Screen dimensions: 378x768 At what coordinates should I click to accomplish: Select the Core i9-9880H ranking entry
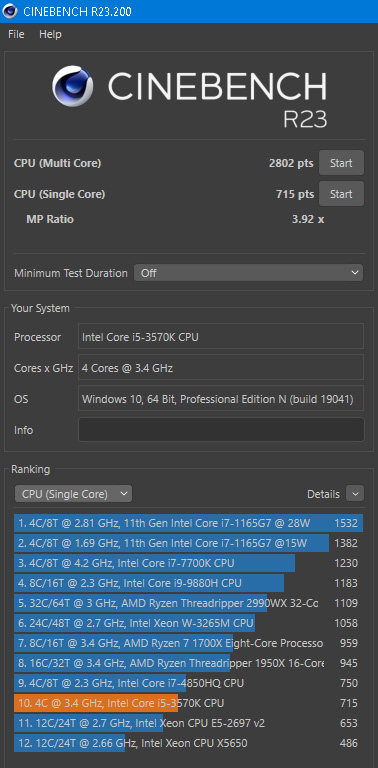(x=189, y=583)
